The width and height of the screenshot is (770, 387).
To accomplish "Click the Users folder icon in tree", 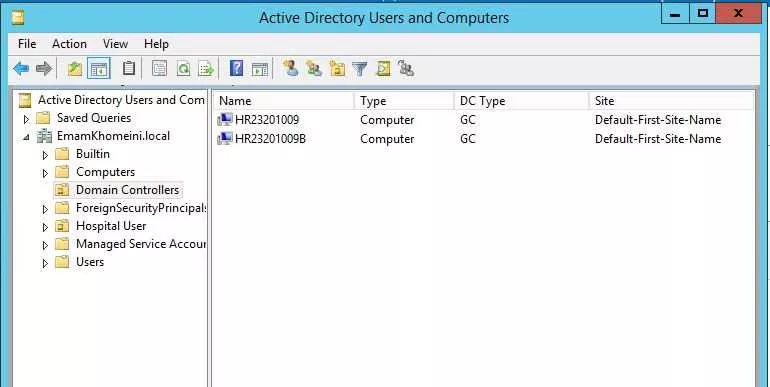I will tap(62, 262).
